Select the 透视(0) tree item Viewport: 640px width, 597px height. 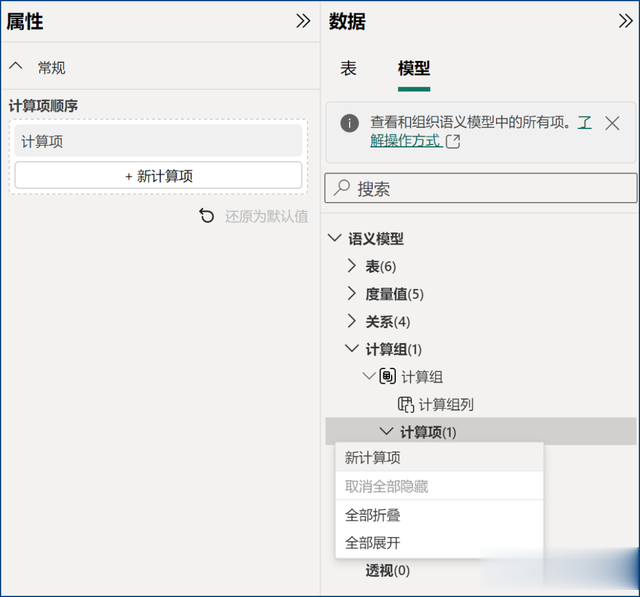(387, 570)
